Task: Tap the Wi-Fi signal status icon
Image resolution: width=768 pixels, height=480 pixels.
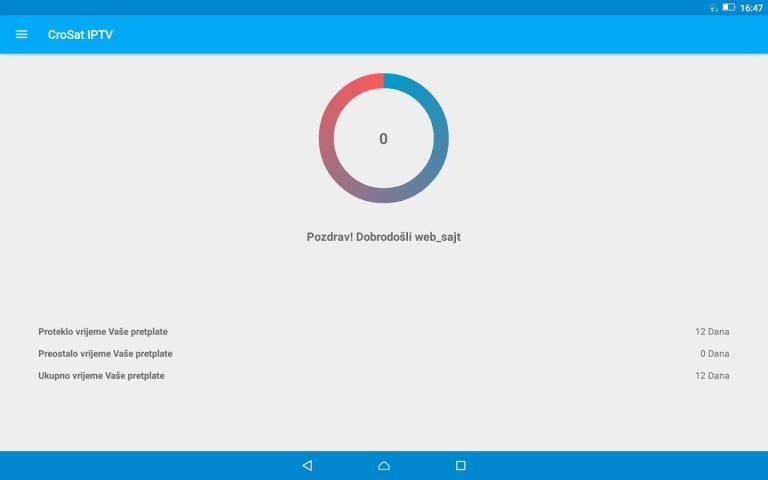Action: coord(713,8)
